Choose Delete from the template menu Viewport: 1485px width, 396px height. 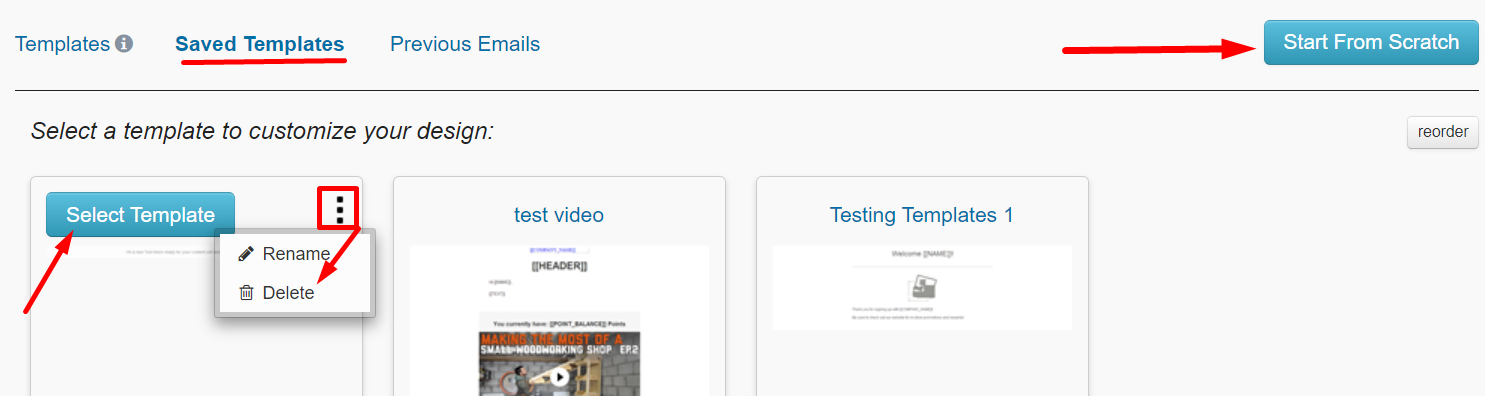point(295,293)
